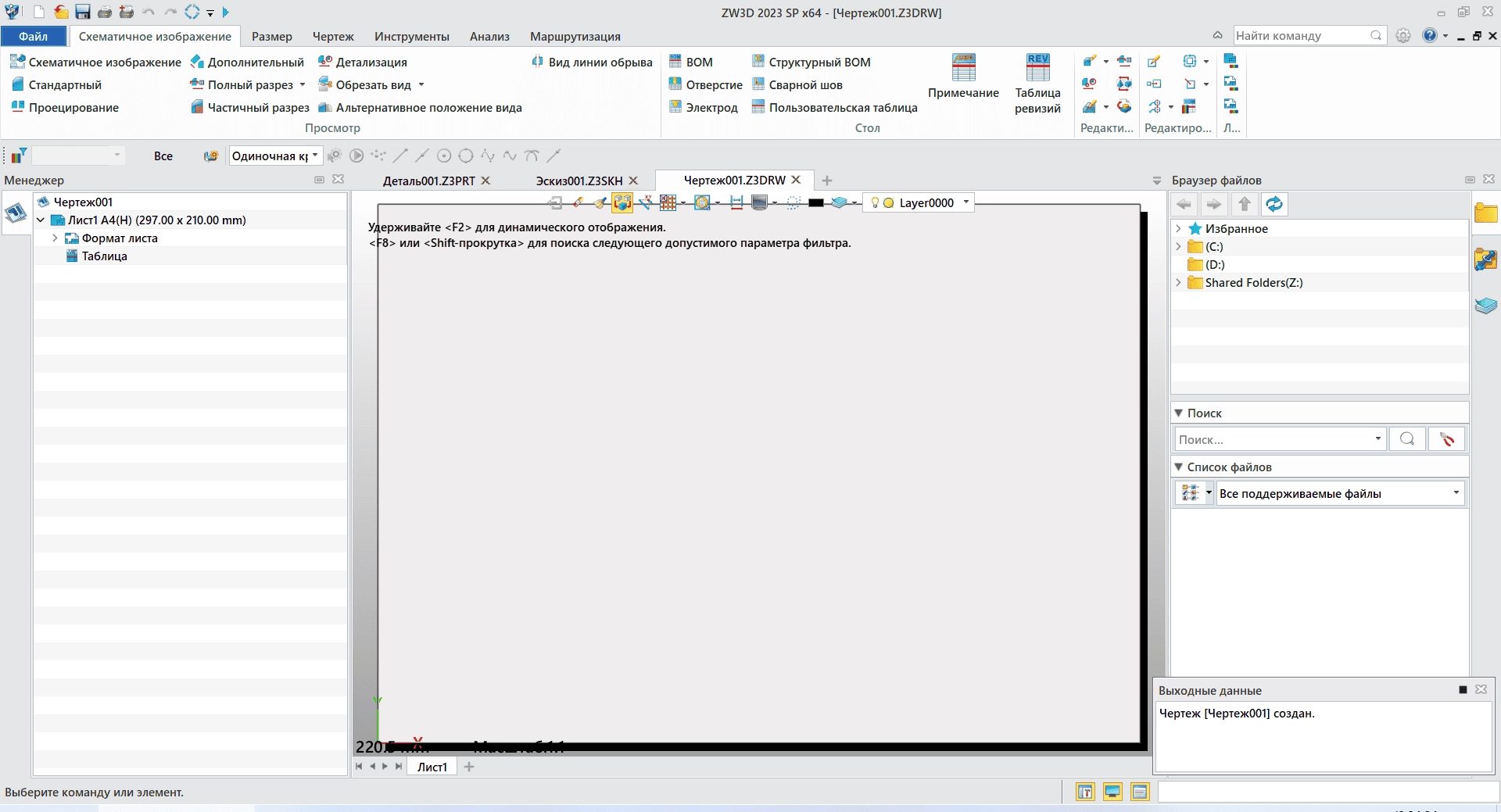Switch to the Размер ribbon tab
The height and width of the screenshot is (812, 1501).
pyautogui.click(x=272, y=36)
